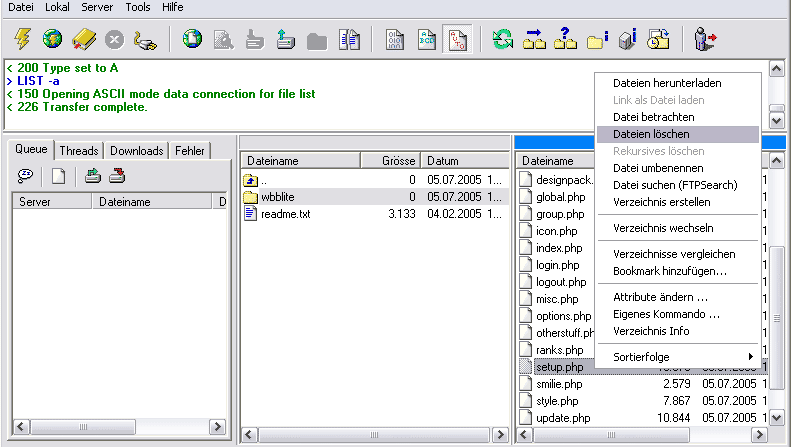Click the green refresh arrows icon

point(502,39)
